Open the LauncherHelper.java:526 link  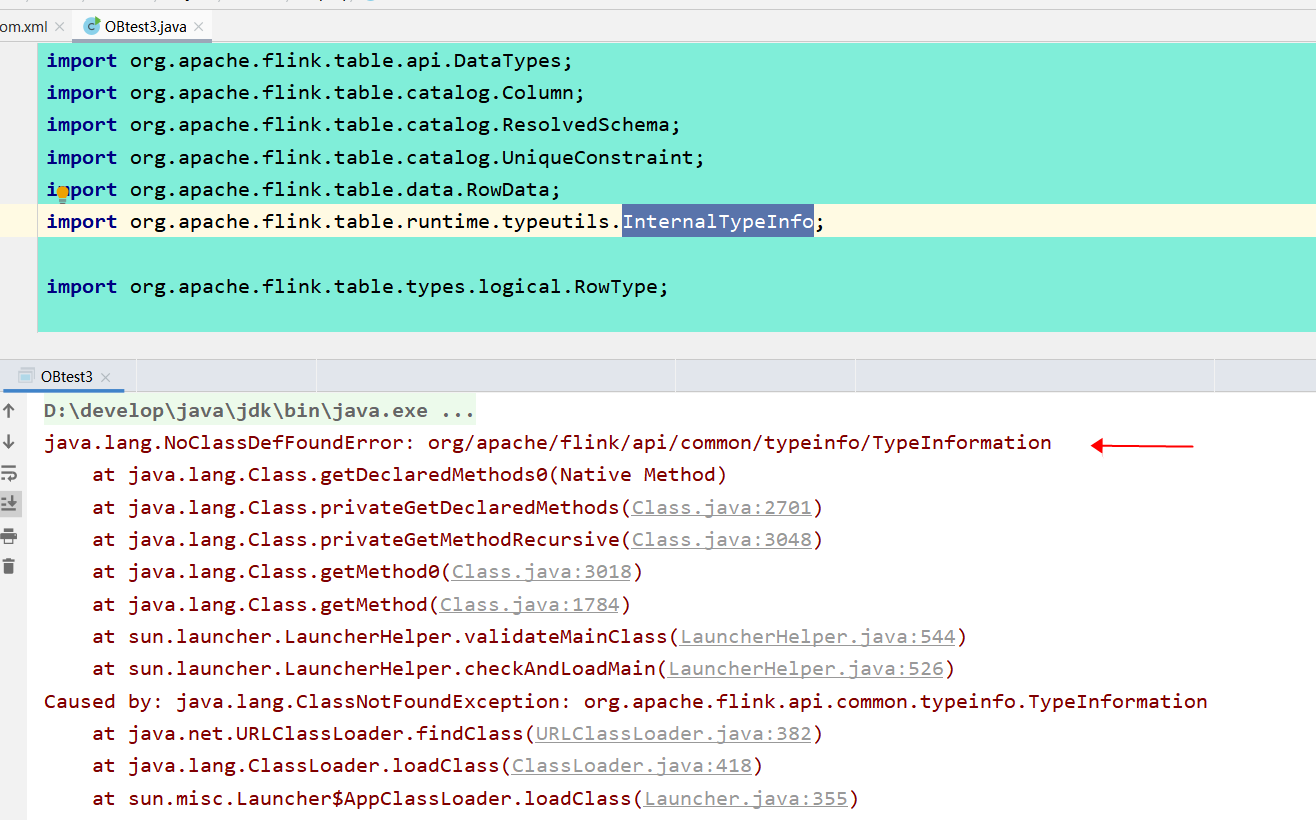coord(805,668)
